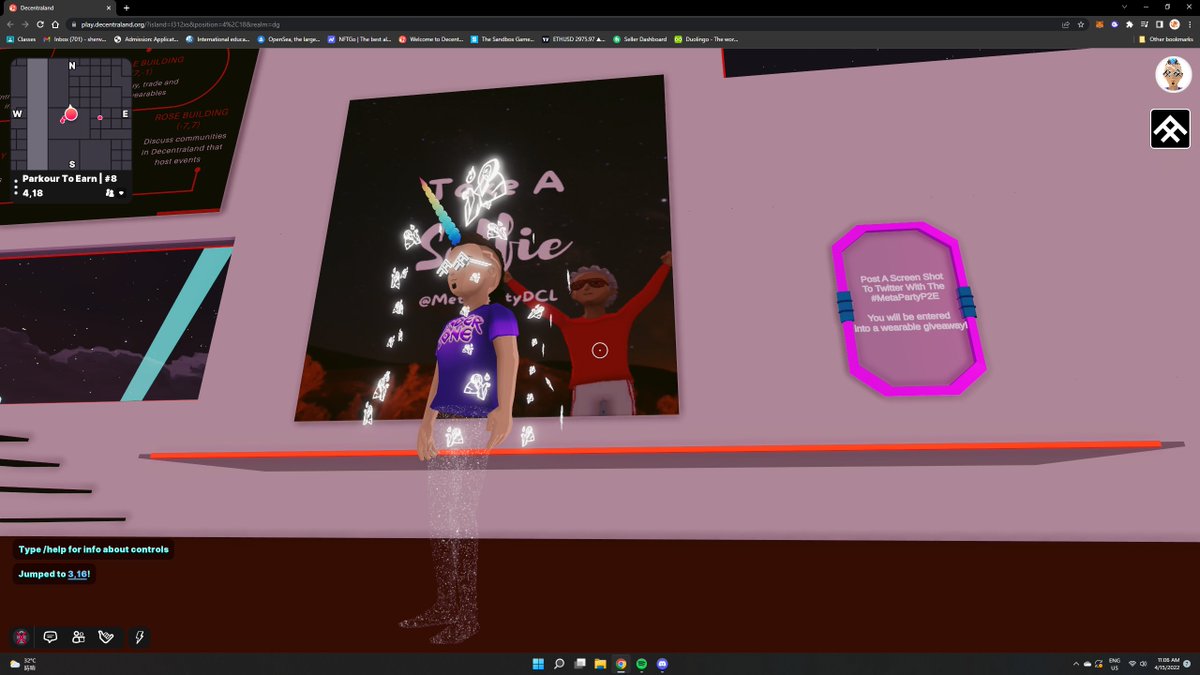Open the quests lightning bolt icon
This screenshot has height=675, width=1200.
coord(140,637)
